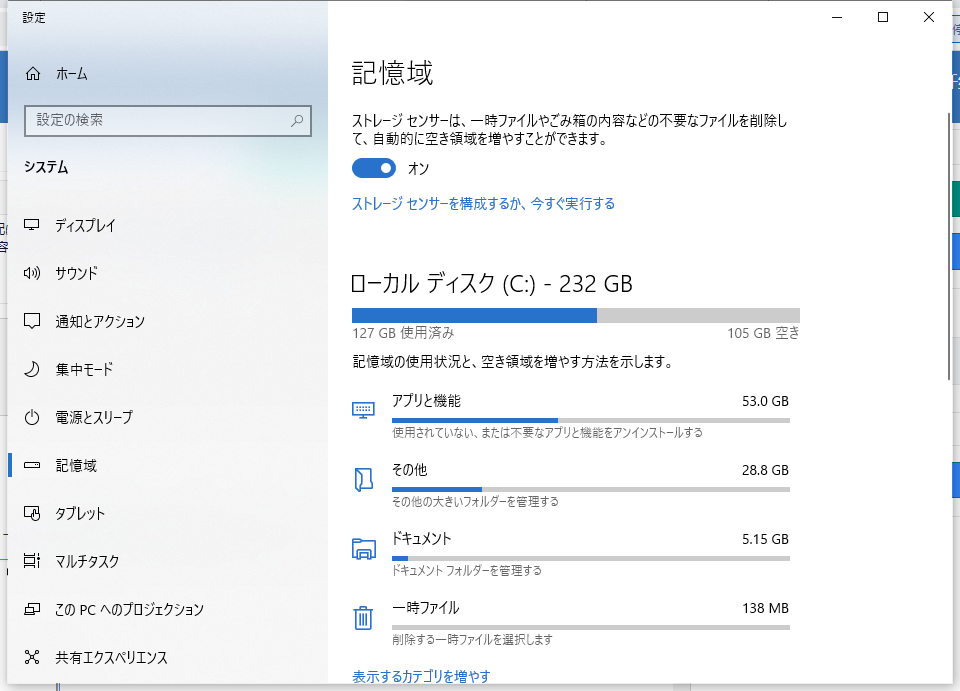960x691 pixels.
Task: Click the アプリと機能 storage category icon
Action: click(x=364, y=409)
